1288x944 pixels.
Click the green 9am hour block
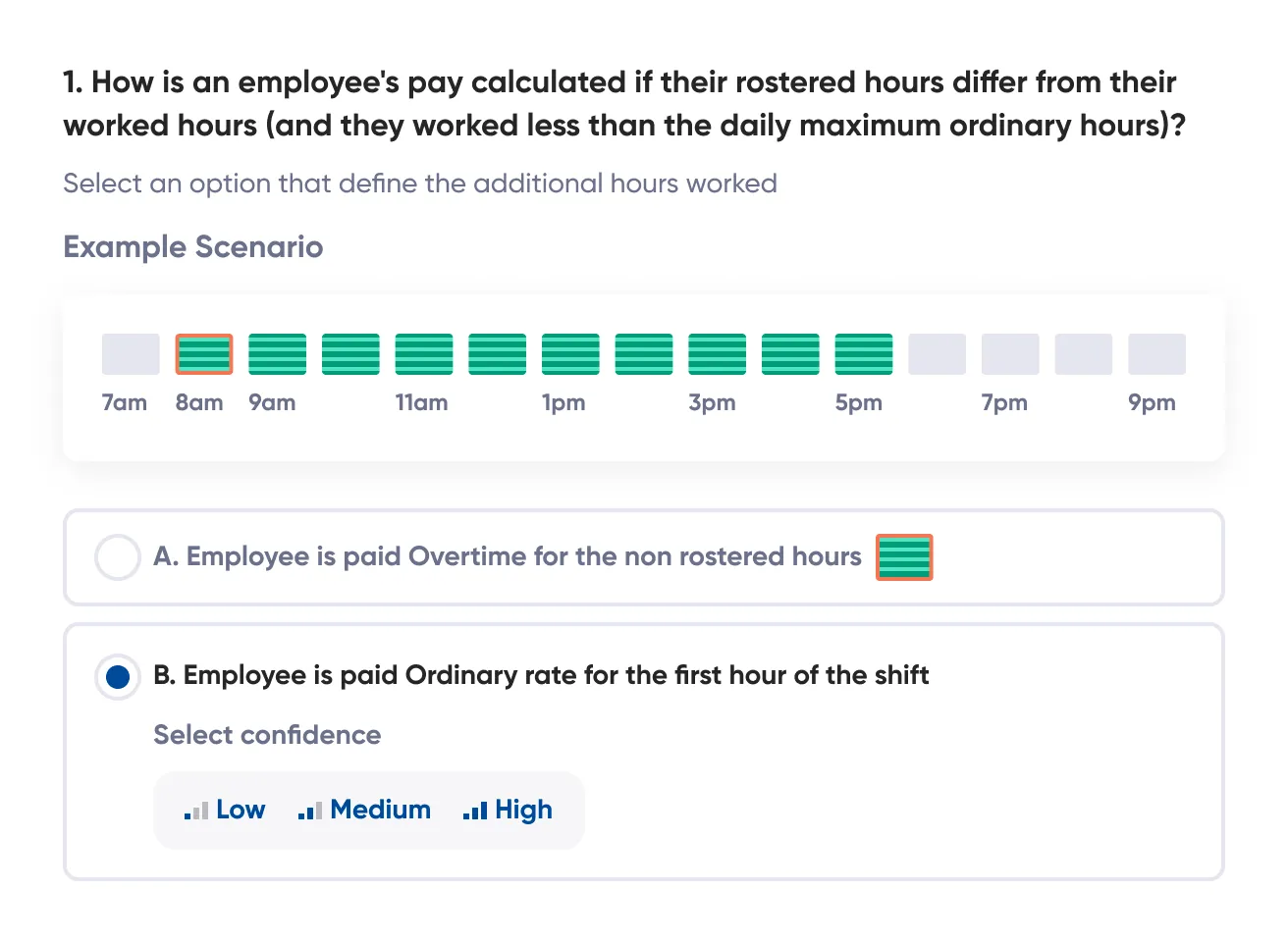point(277,354)
